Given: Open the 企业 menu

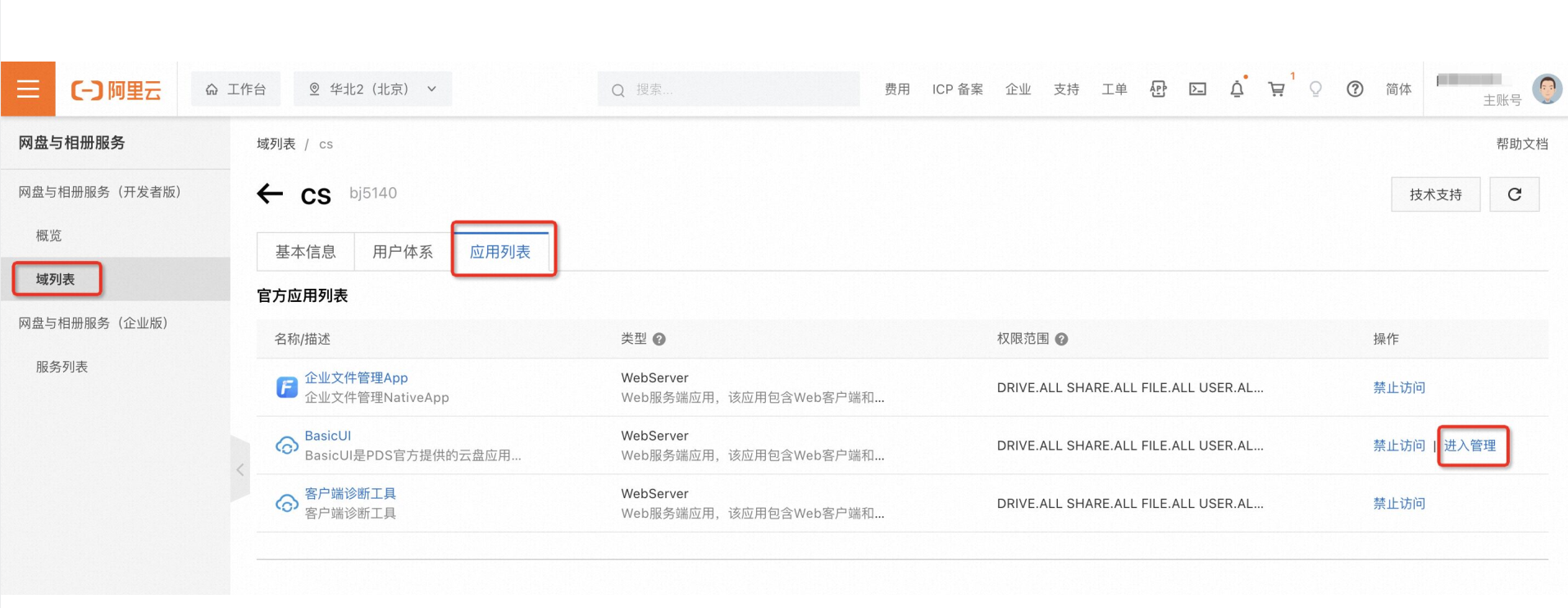Looking at the screenshot, I should point(1018,89).
